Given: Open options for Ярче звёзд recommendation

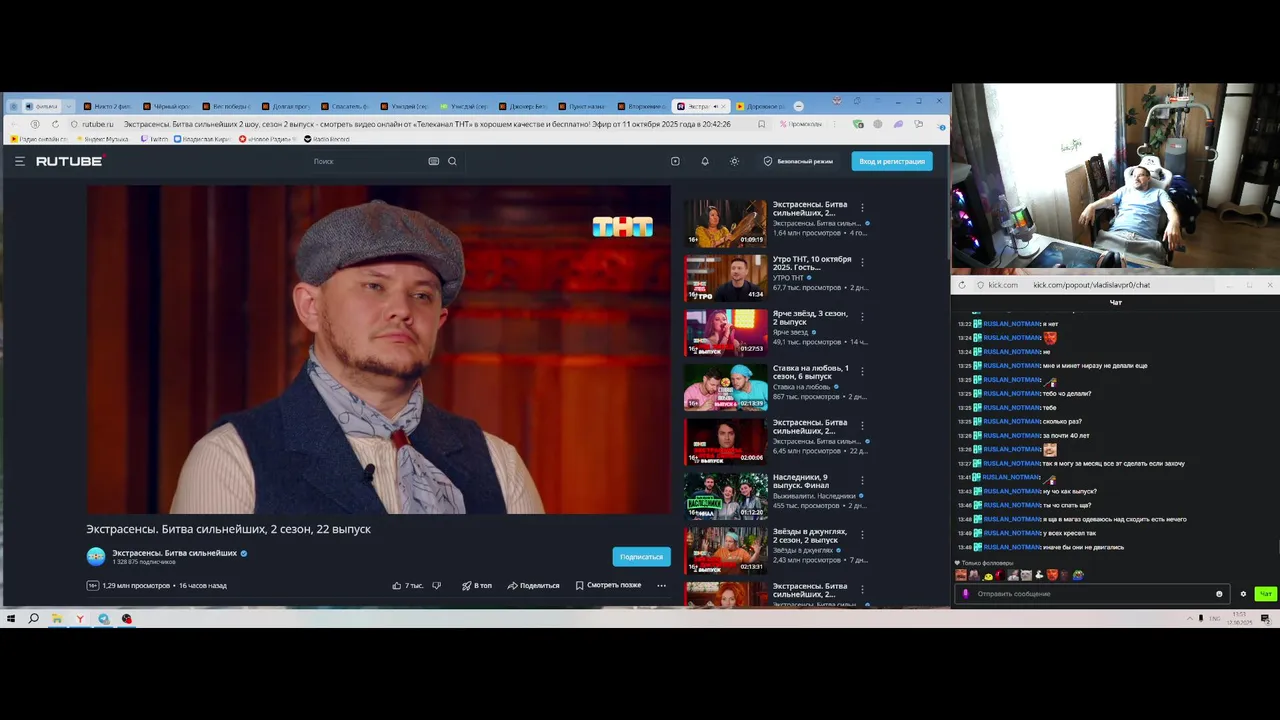Looking at the screenshot, I should [862, 317].
